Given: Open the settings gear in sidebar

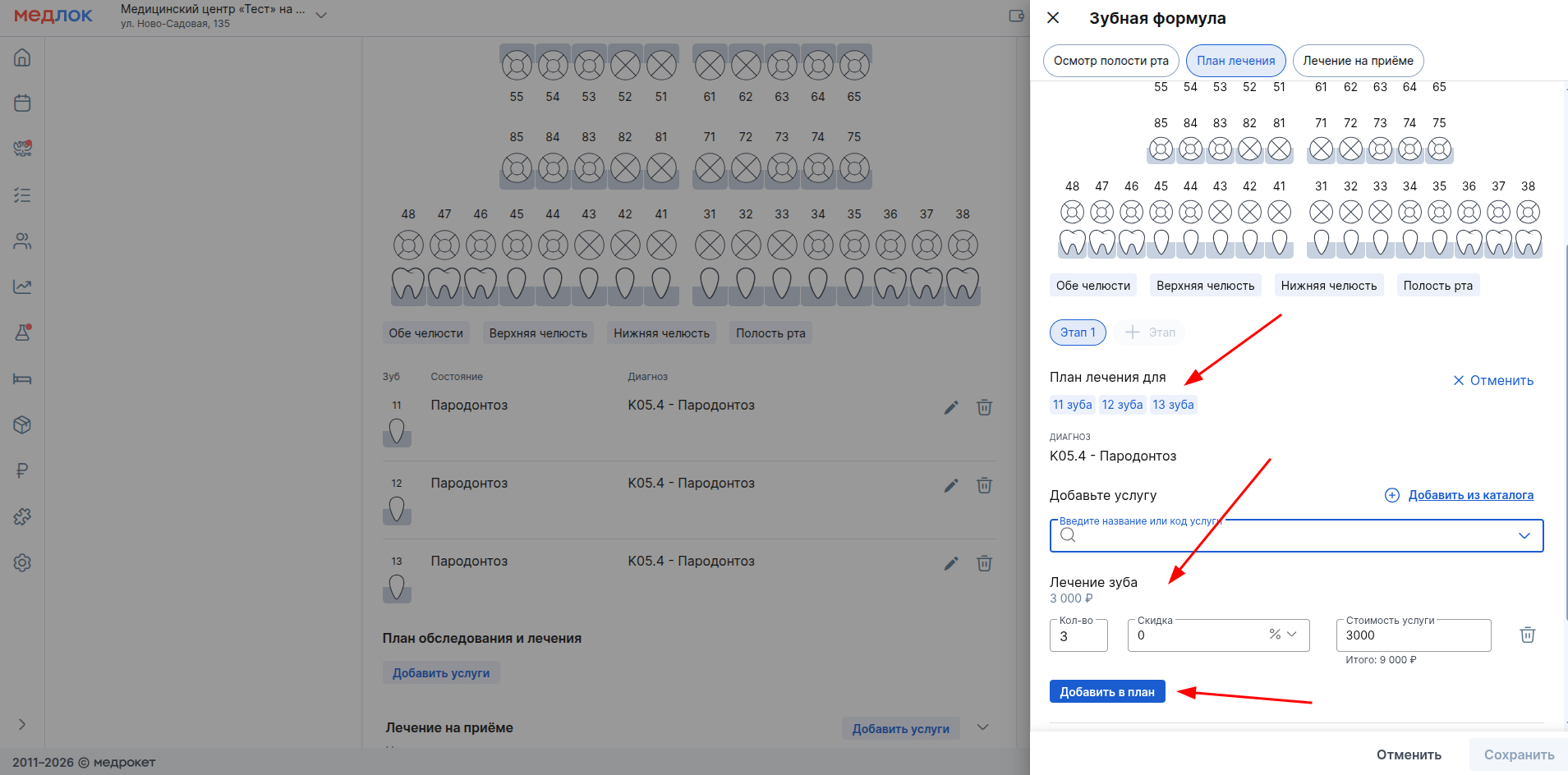Looking at the screenshot, I should coord(22,562).
